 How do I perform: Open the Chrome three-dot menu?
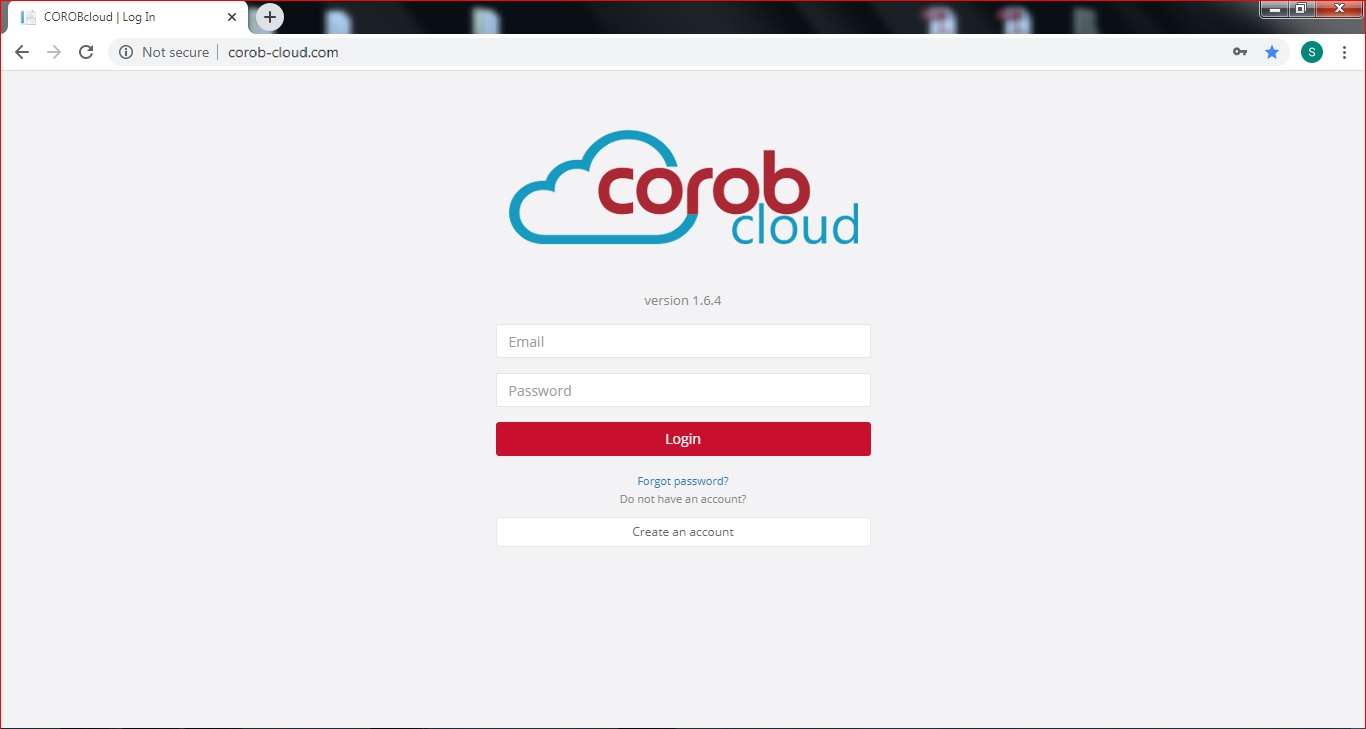1344,52
